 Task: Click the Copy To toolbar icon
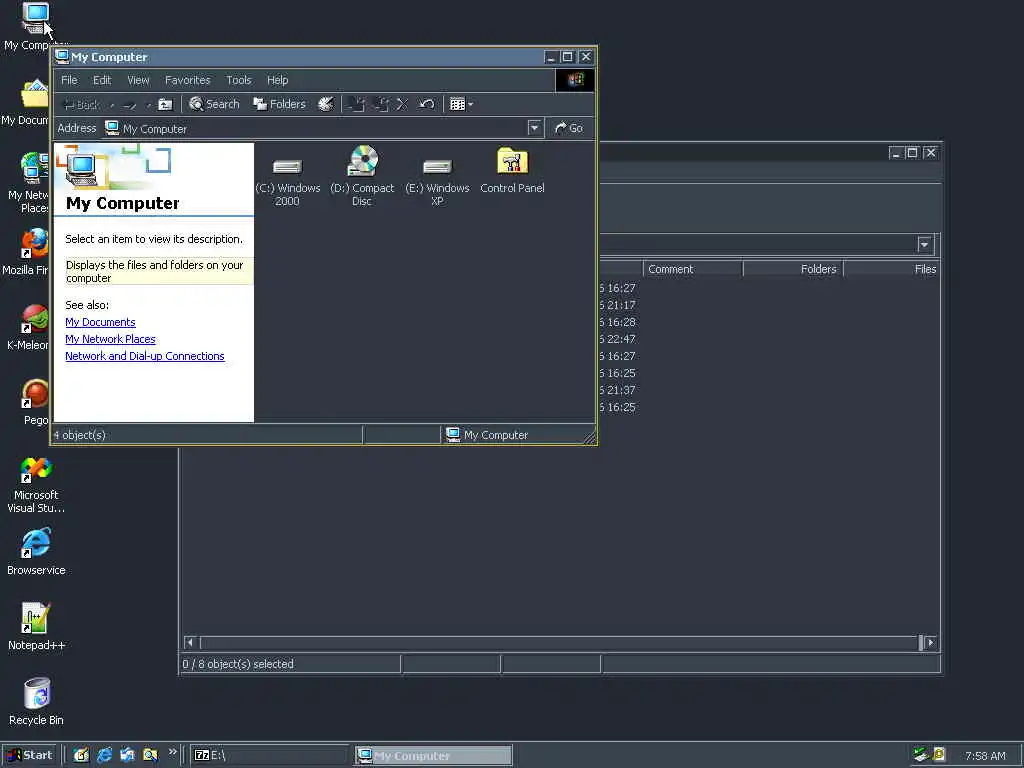coord(381,104)
